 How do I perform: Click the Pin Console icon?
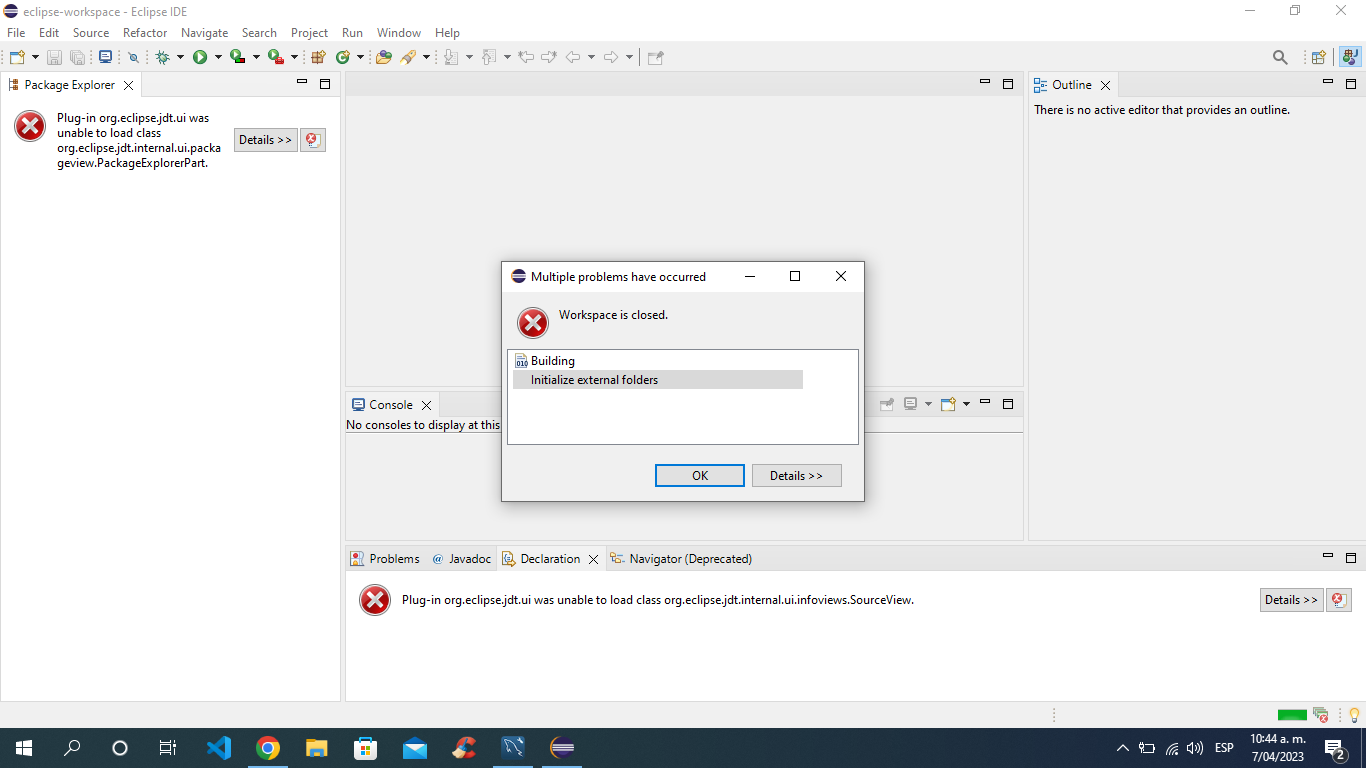[887, 405]
